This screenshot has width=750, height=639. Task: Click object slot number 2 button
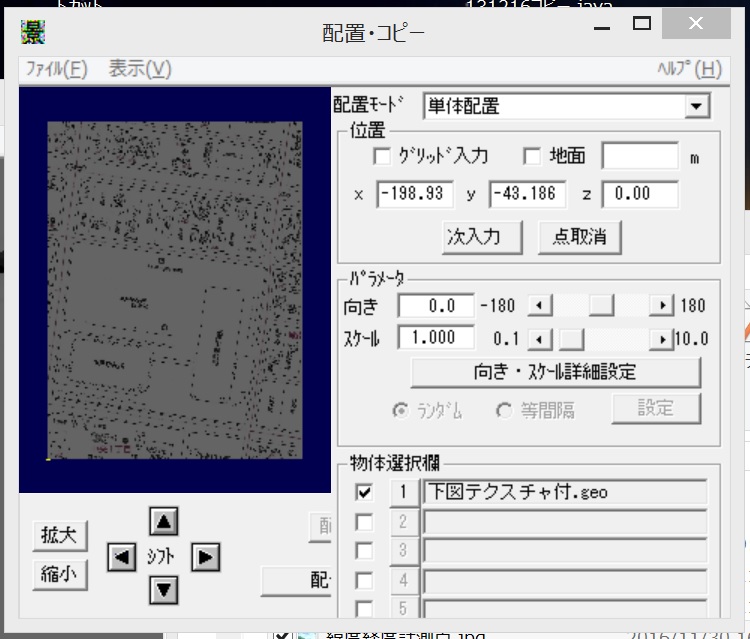(404, 522)
